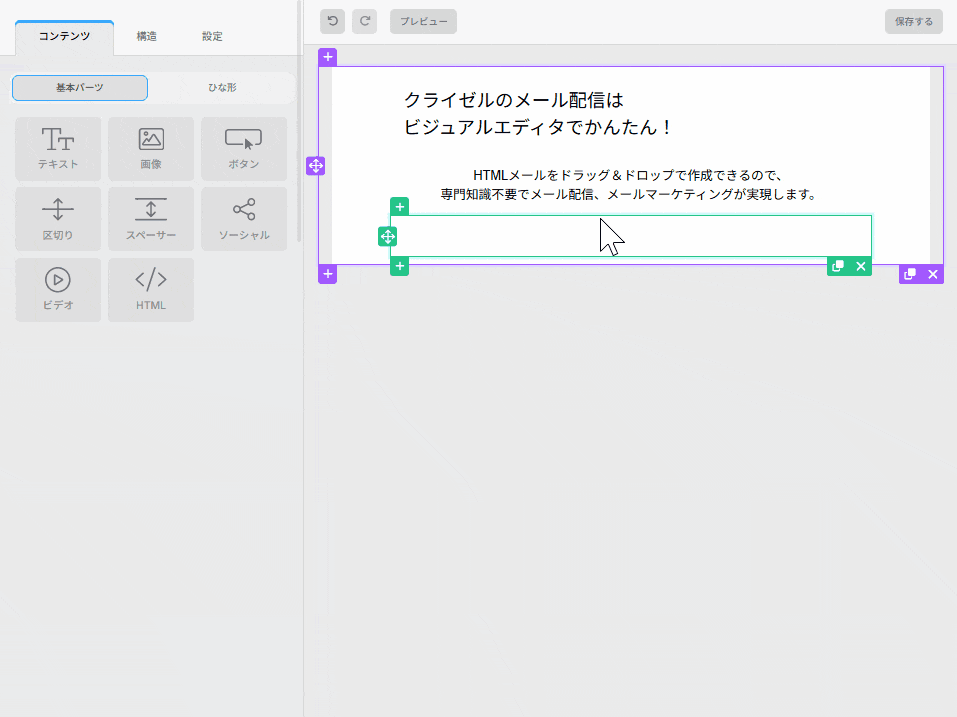Viewport: 957px width, 717px height.
Task: Select the 基本パーツ toggle
Action: (x=80, y=88)
